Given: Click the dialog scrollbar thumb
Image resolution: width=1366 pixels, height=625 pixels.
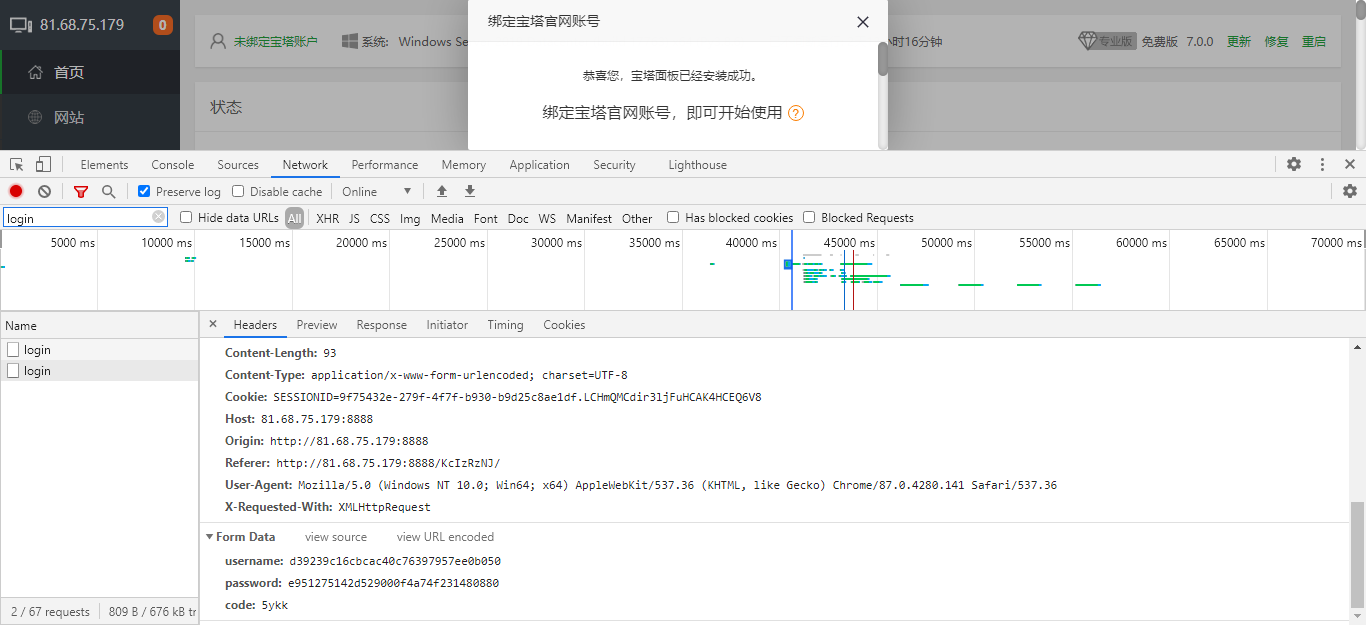Looking at the screenshot, I should (x=883, y=59).
